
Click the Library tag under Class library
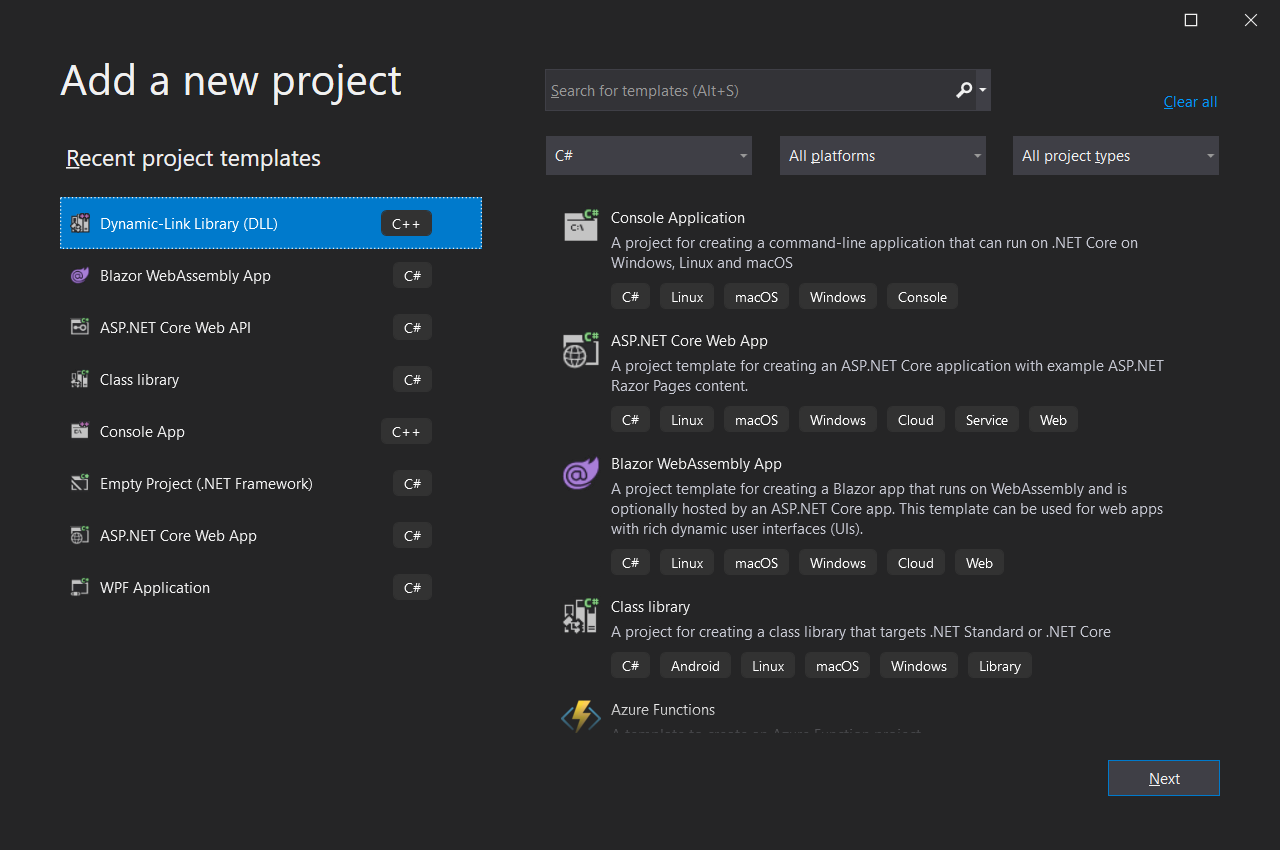[1000, 666]
